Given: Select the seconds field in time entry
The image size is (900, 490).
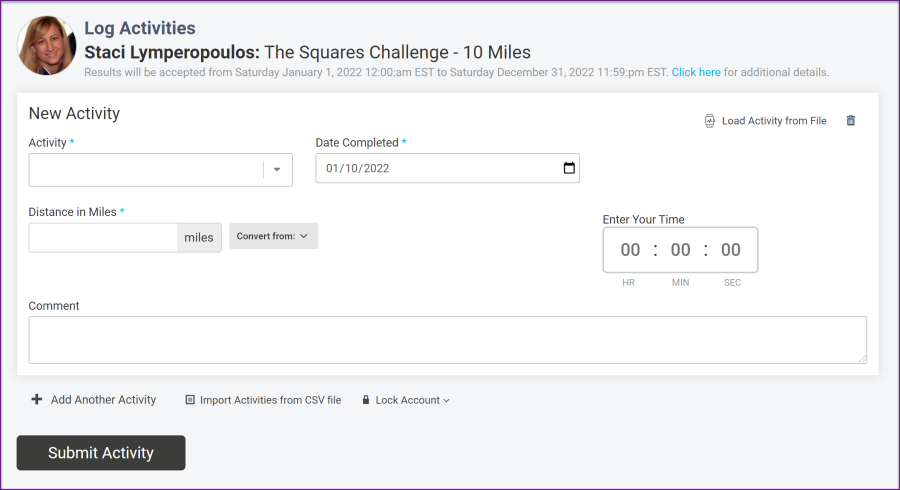Looking at the screenshot, I should coord(731,250).
